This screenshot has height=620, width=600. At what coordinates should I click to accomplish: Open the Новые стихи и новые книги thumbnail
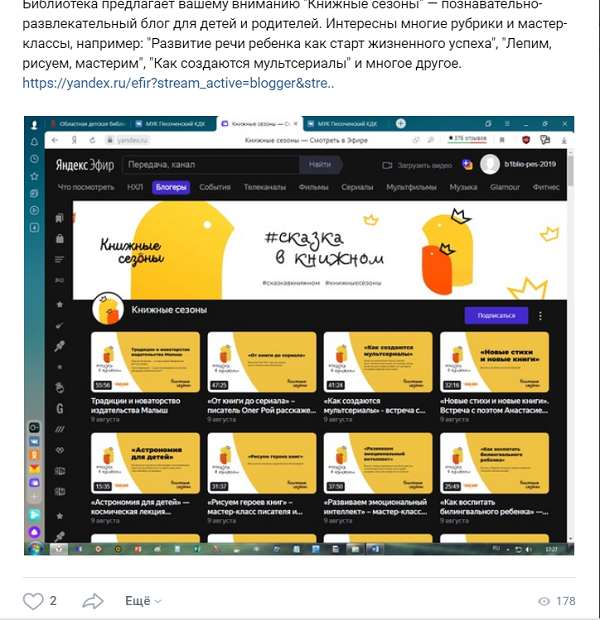494,362
